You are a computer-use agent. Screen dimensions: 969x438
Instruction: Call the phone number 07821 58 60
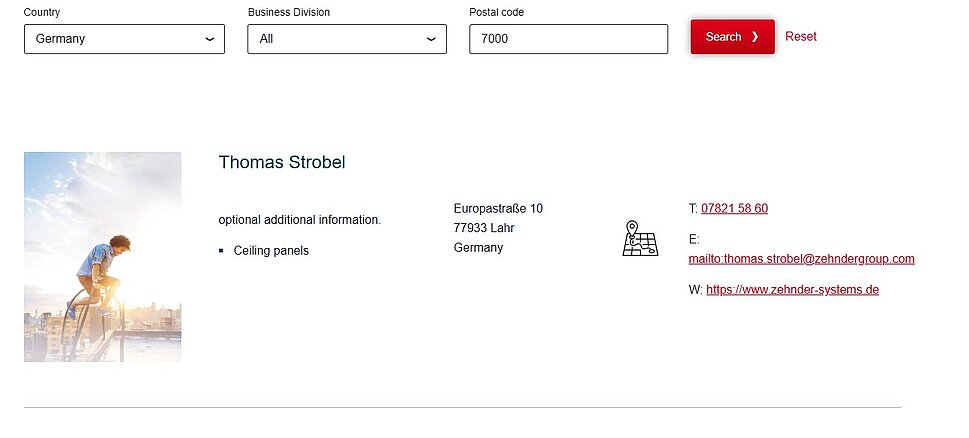click(734, 208)
